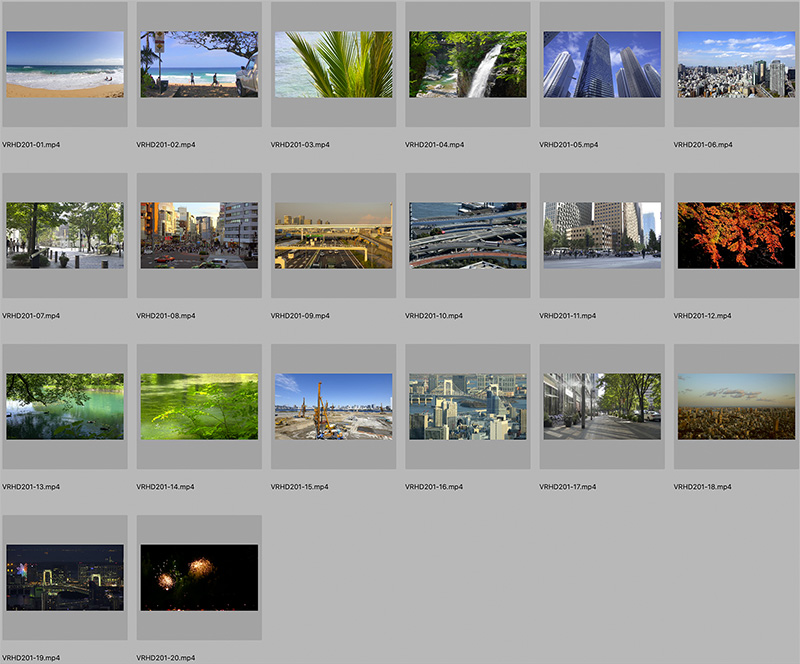Click file name VRHD201-10.mp4
The width and height of the screenshot is (800, 664).
[434, 315]
